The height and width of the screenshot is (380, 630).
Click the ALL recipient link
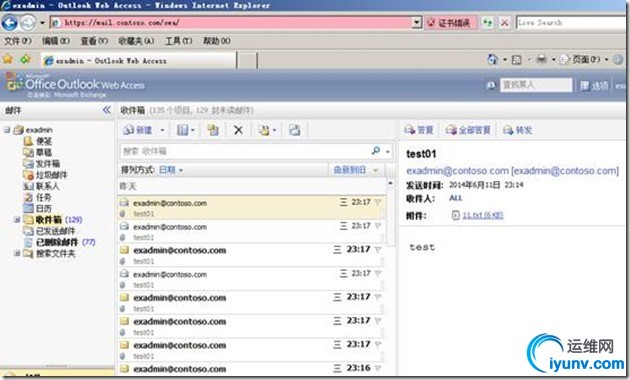click(x=456, y=198)
